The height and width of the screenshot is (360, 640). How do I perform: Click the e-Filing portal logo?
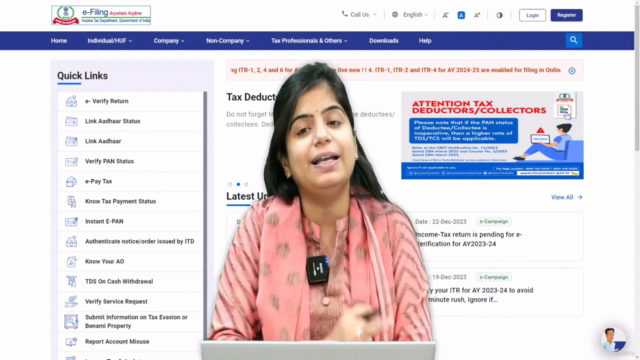click(x=101, y=15)
